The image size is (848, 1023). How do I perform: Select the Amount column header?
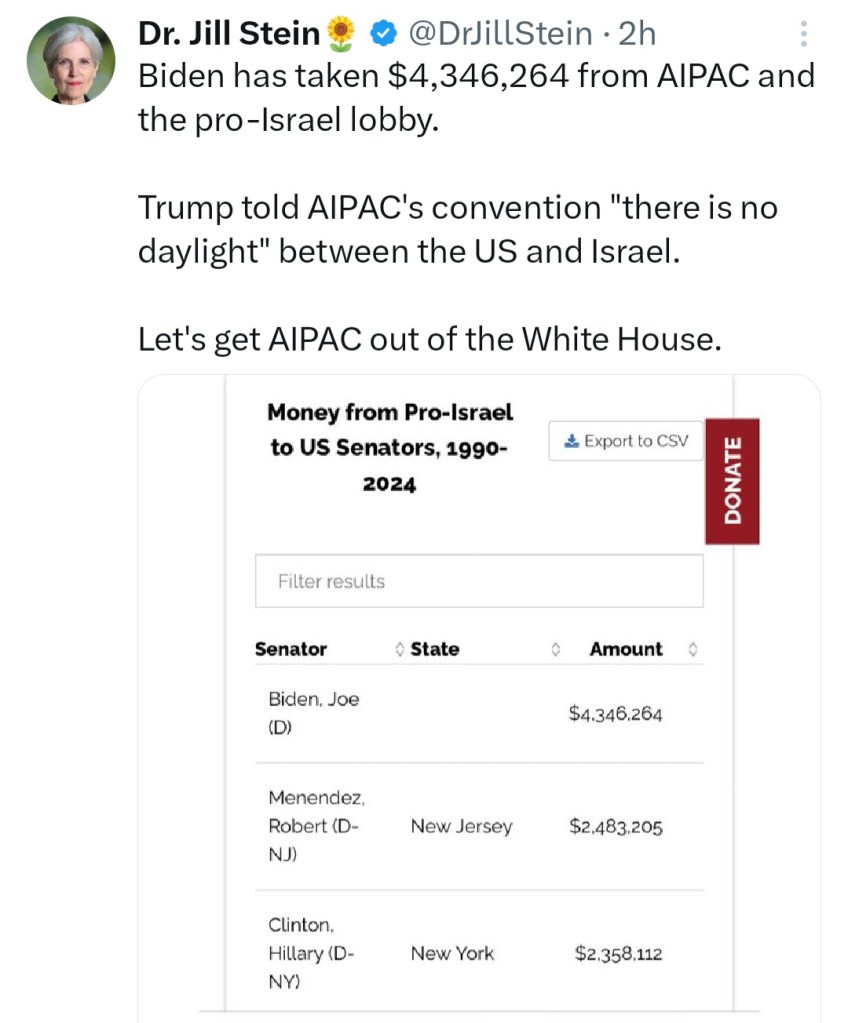[x=626, y=649]
